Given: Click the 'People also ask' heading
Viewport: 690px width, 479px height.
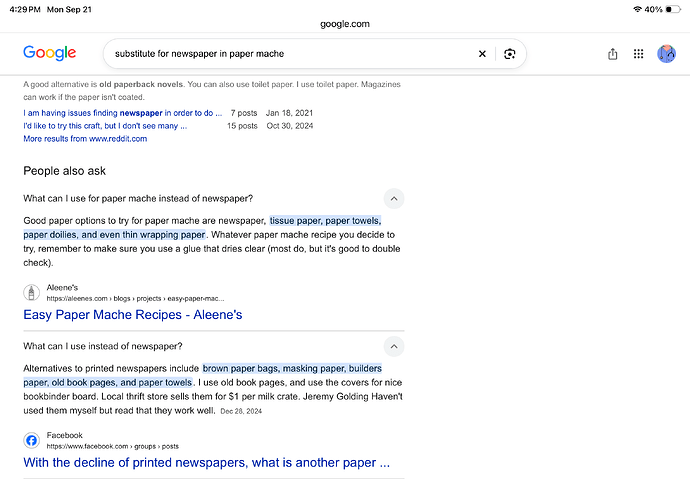Looking at the screenshot, I should 64,171.
